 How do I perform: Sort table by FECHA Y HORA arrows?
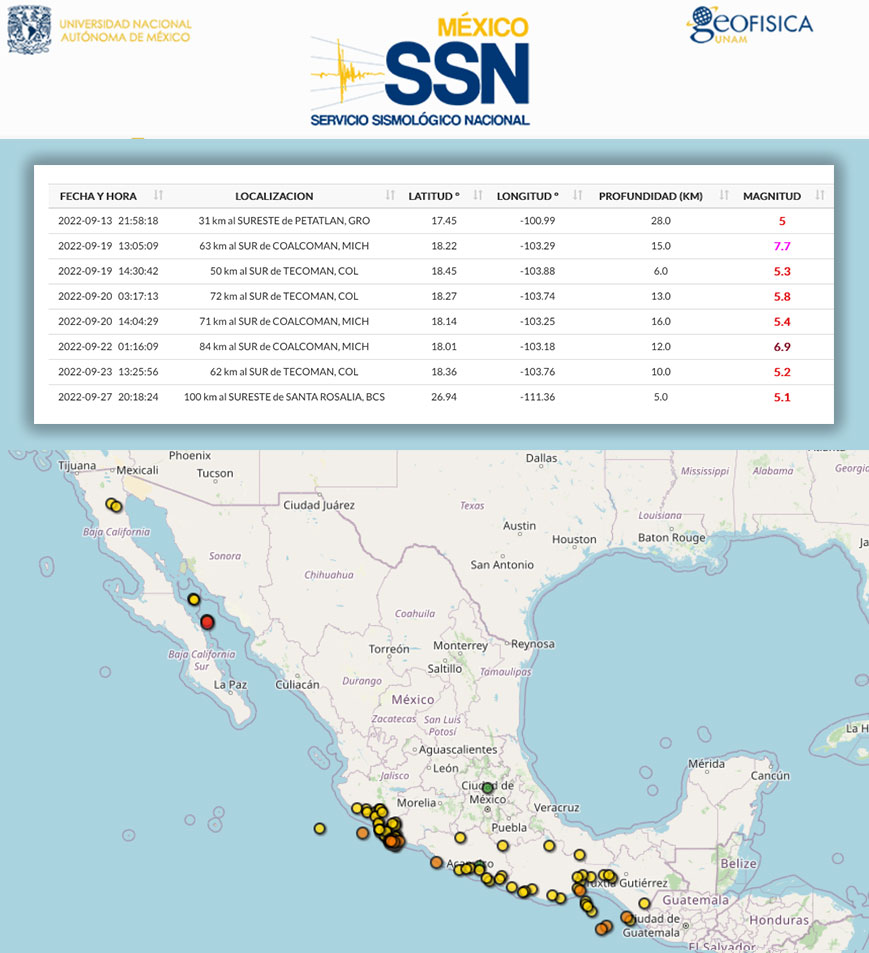[x=158, y=195]
